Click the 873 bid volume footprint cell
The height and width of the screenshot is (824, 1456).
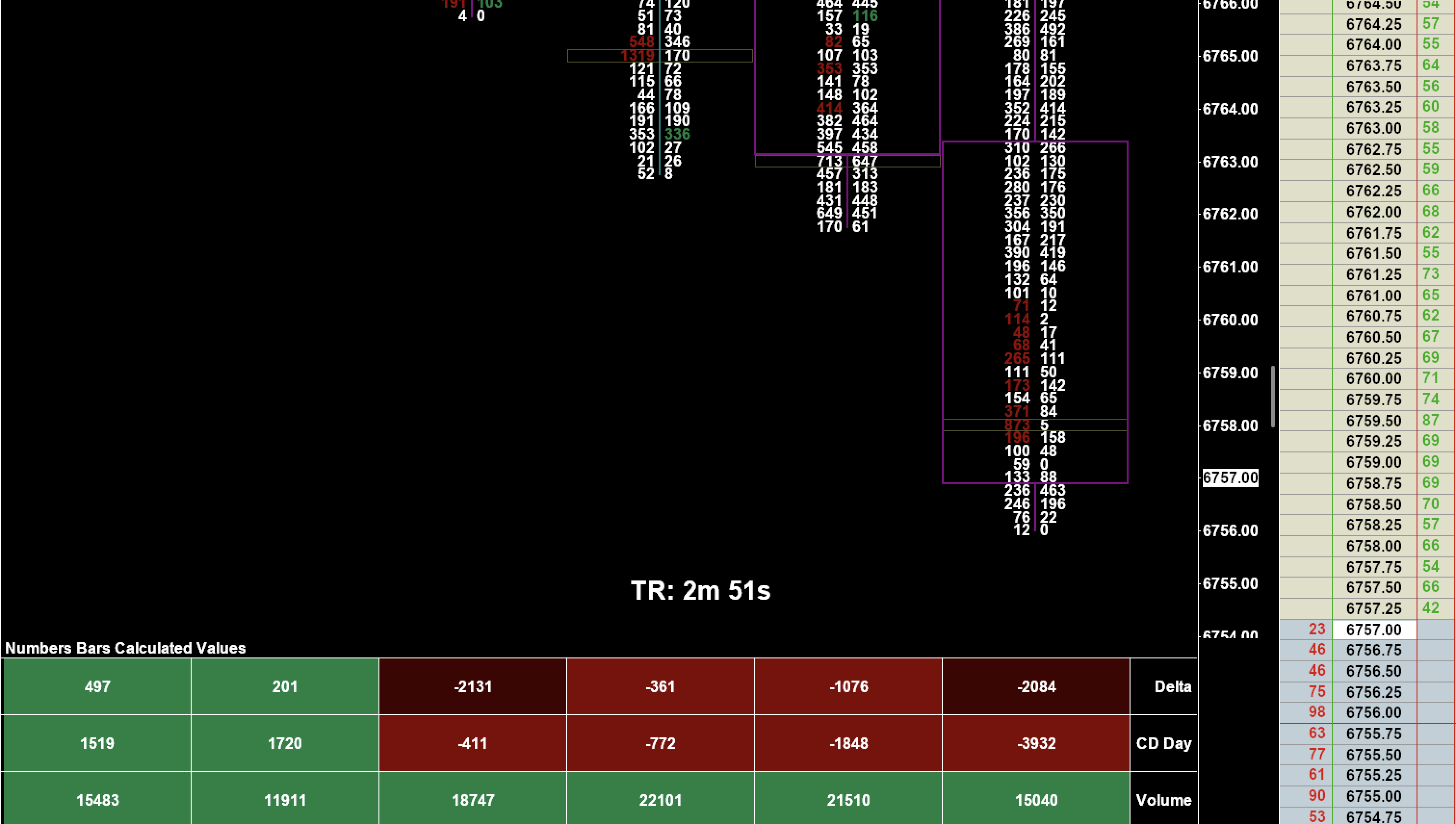(1017, 425)
